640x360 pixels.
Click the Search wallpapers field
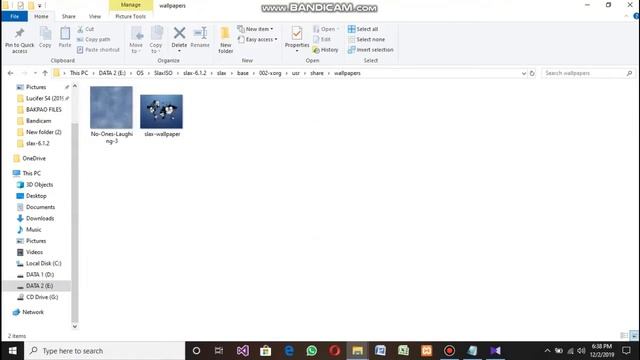tap(588, 73)
